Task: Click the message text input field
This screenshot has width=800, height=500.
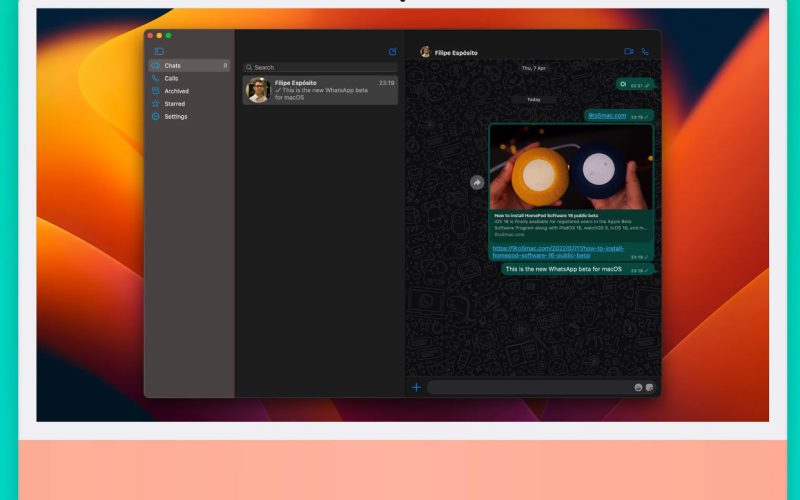Action: tap(529, 387)
